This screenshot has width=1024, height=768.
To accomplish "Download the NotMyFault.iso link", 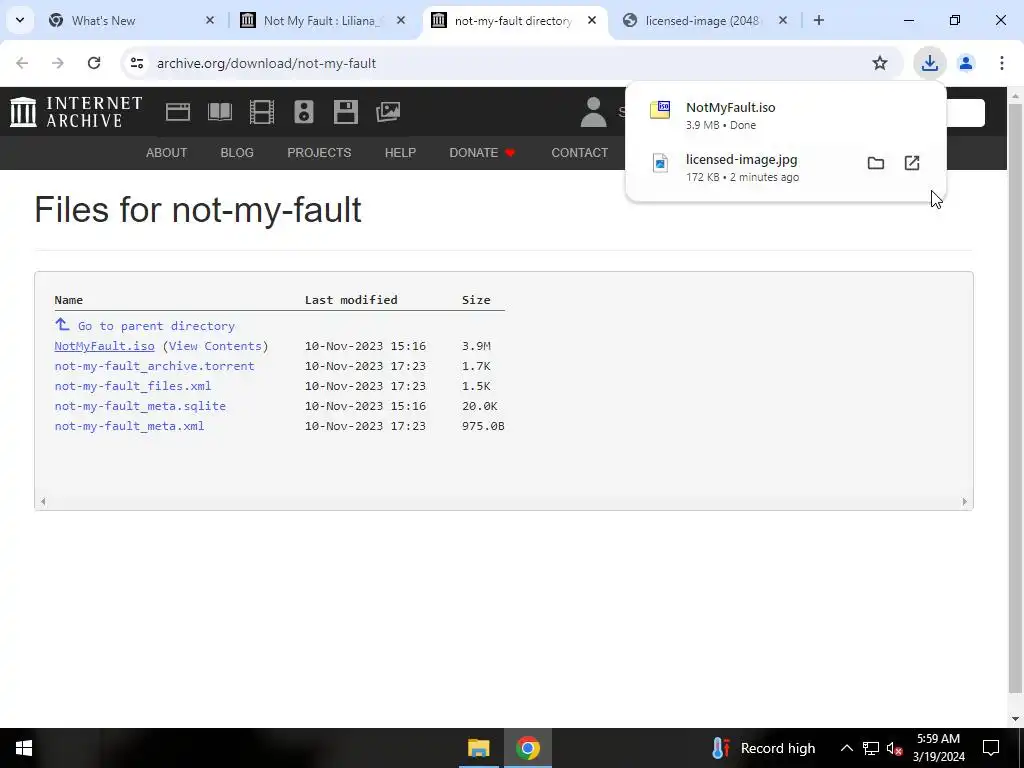I will pos(104,346).
